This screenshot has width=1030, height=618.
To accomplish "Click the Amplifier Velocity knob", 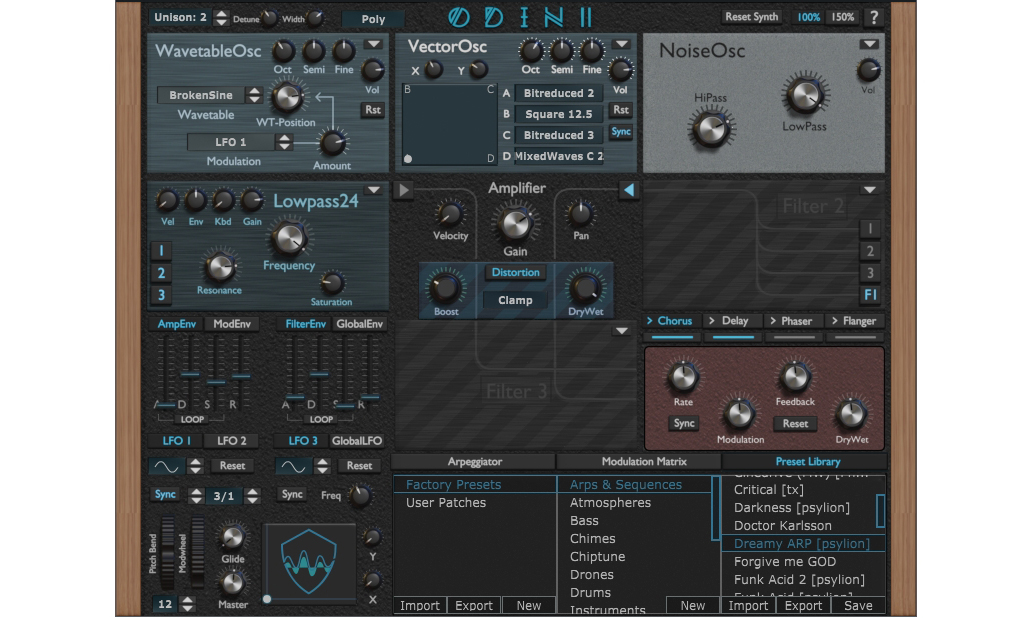I will [x=450, y=214].
